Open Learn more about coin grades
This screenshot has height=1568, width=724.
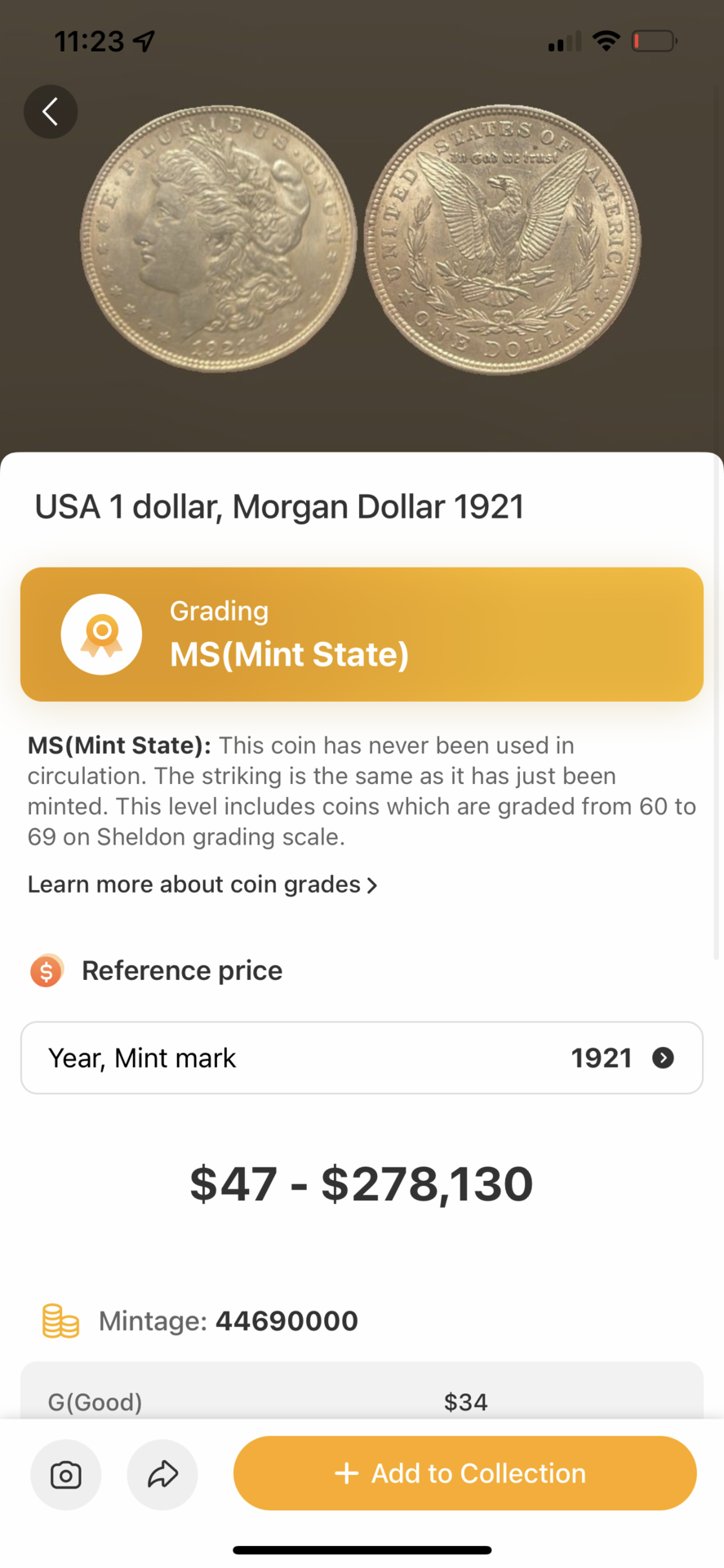point(202,884)
